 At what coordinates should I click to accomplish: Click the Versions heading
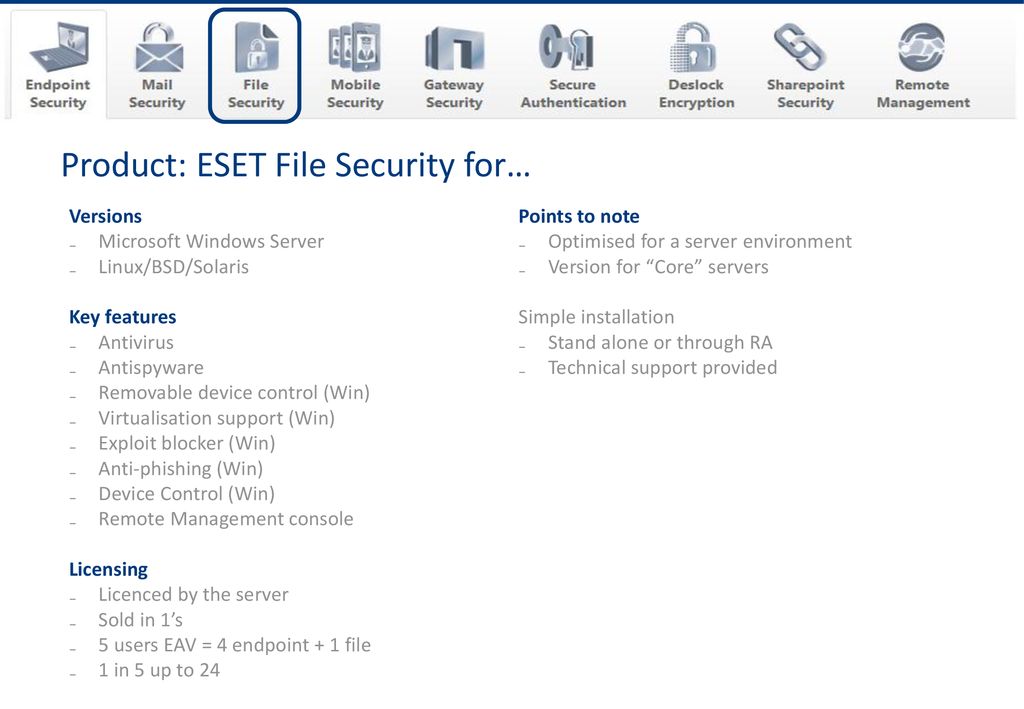(x=105, y=216)
